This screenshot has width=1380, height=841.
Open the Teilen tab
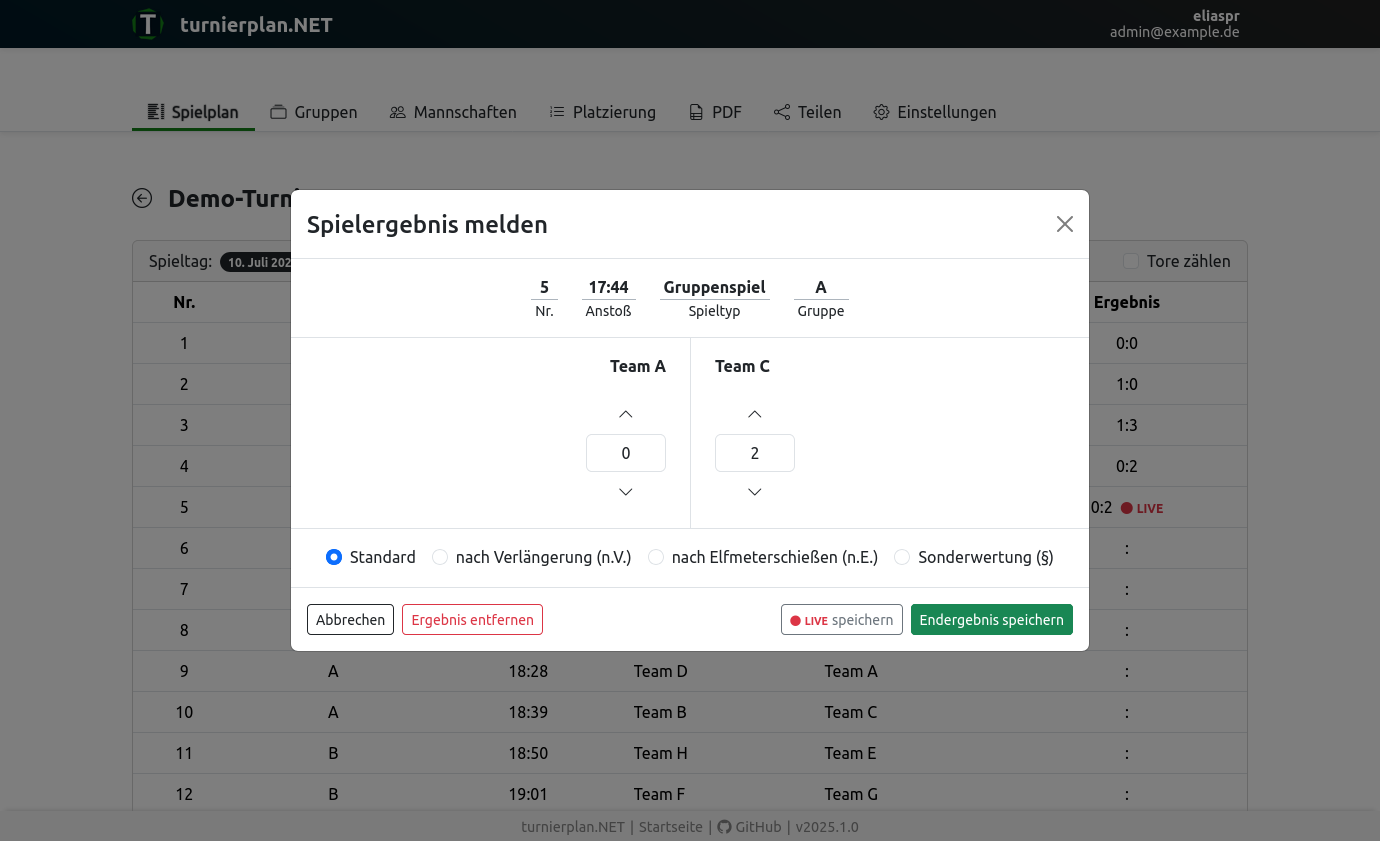808,112
